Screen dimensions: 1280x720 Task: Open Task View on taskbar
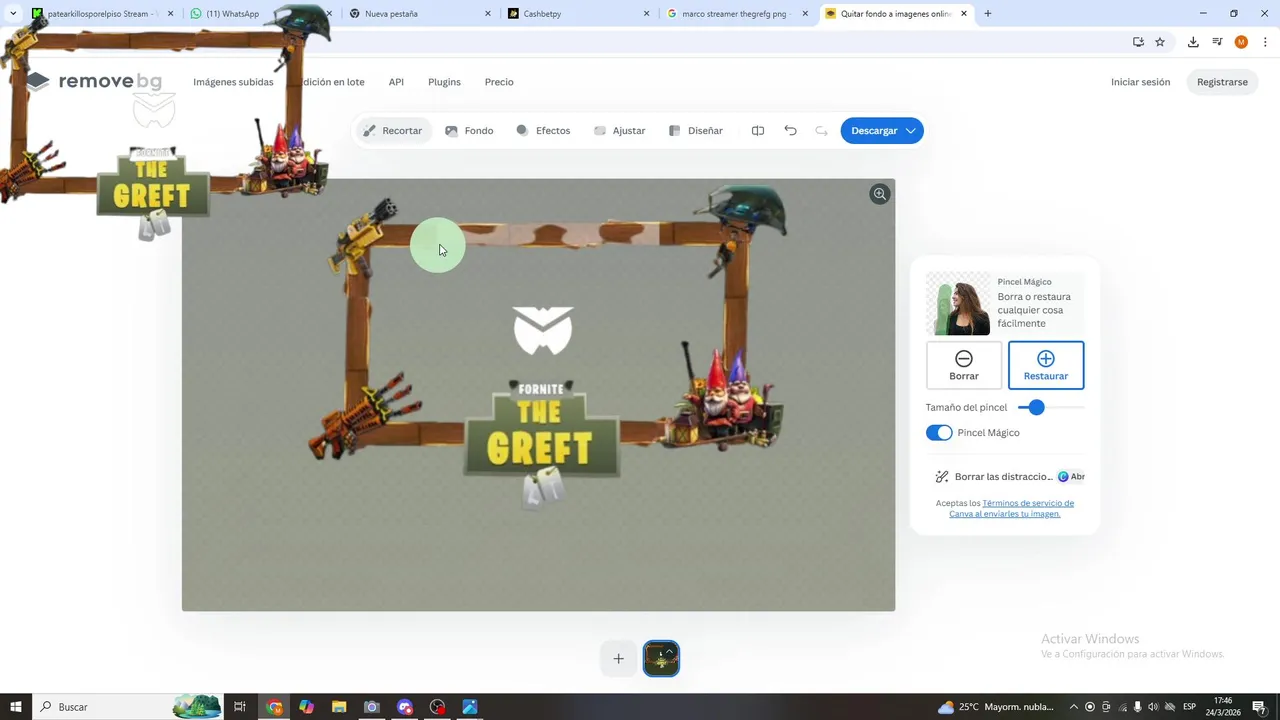click(240, 707)
